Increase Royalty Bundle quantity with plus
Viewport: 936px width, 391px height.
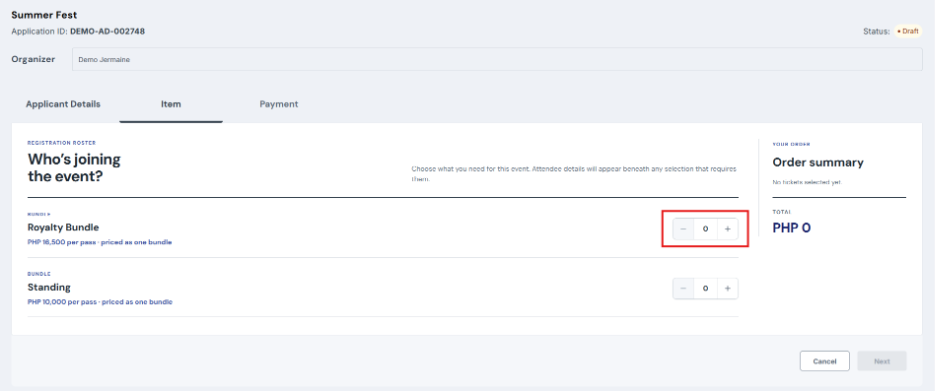(727, 229)
